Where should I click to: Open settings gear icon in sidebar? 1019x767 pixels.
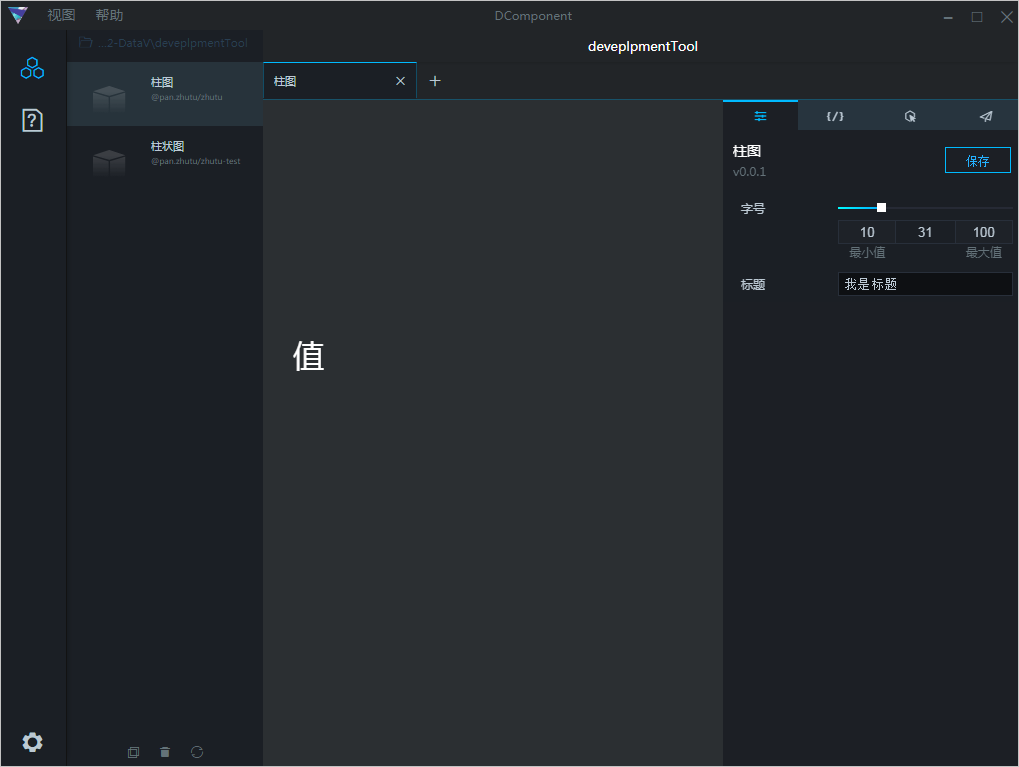coord(32,742)
